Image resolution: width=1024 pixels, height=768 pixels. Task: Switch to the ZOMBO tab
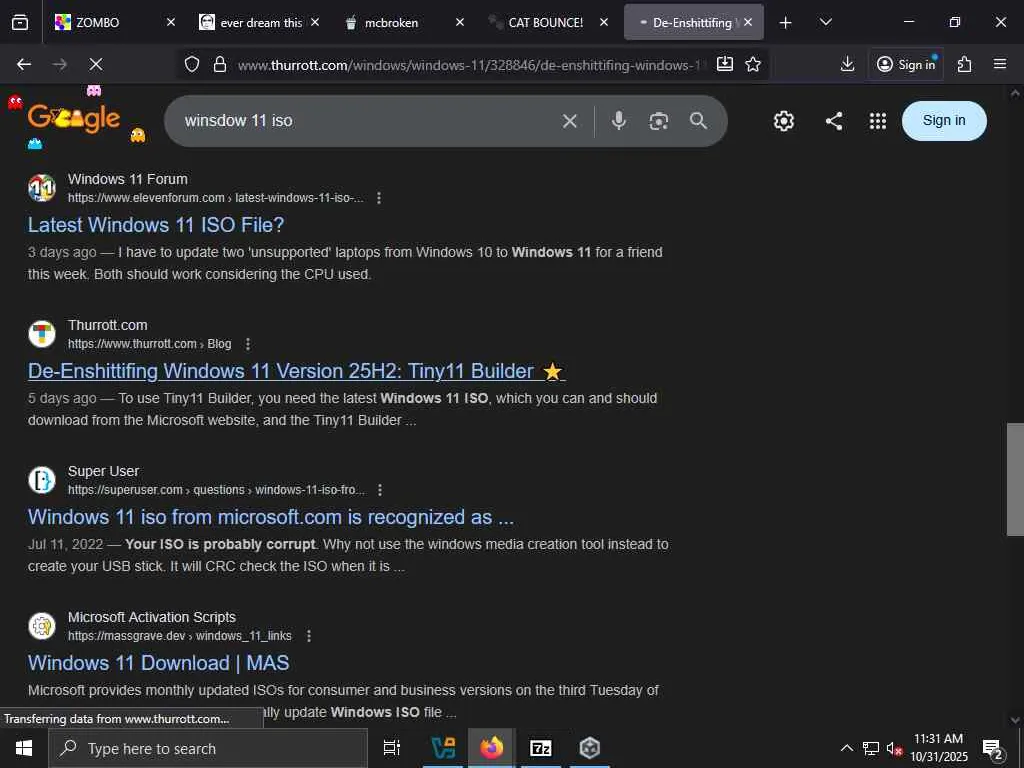(115, 22)
